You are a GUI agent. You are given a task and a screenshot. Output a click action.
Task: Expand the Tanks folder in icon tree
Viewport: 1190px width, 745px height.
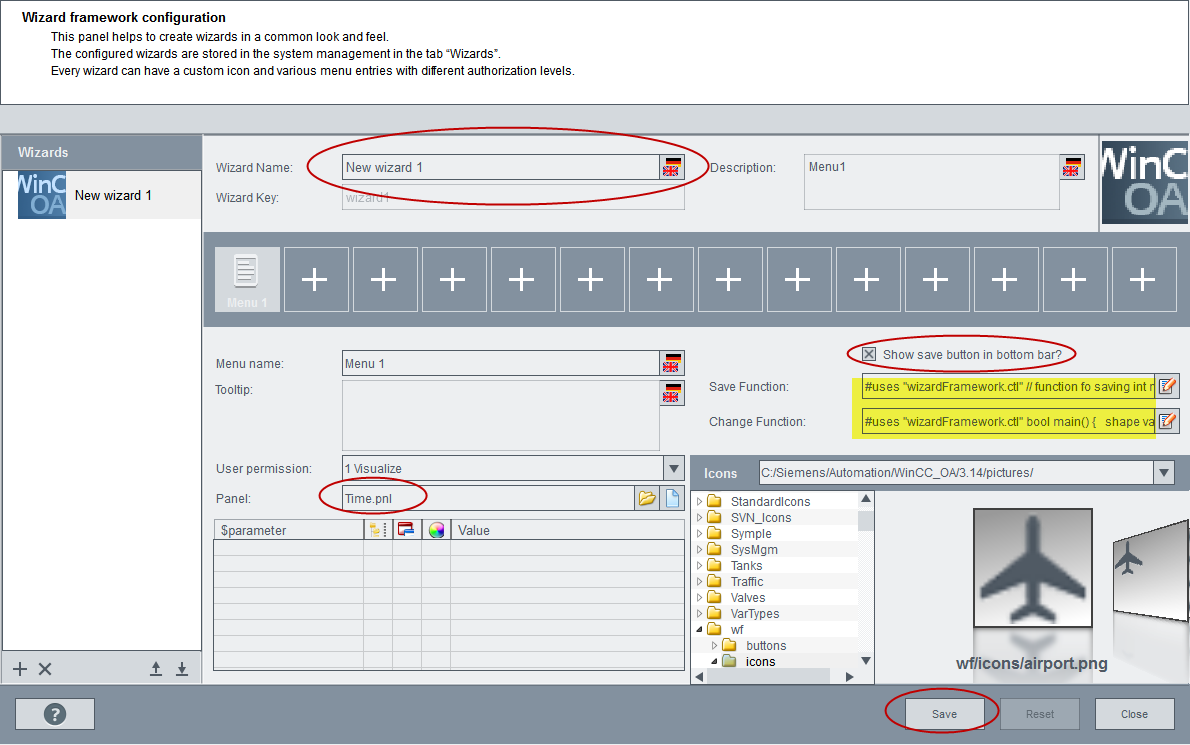point(699,566)
